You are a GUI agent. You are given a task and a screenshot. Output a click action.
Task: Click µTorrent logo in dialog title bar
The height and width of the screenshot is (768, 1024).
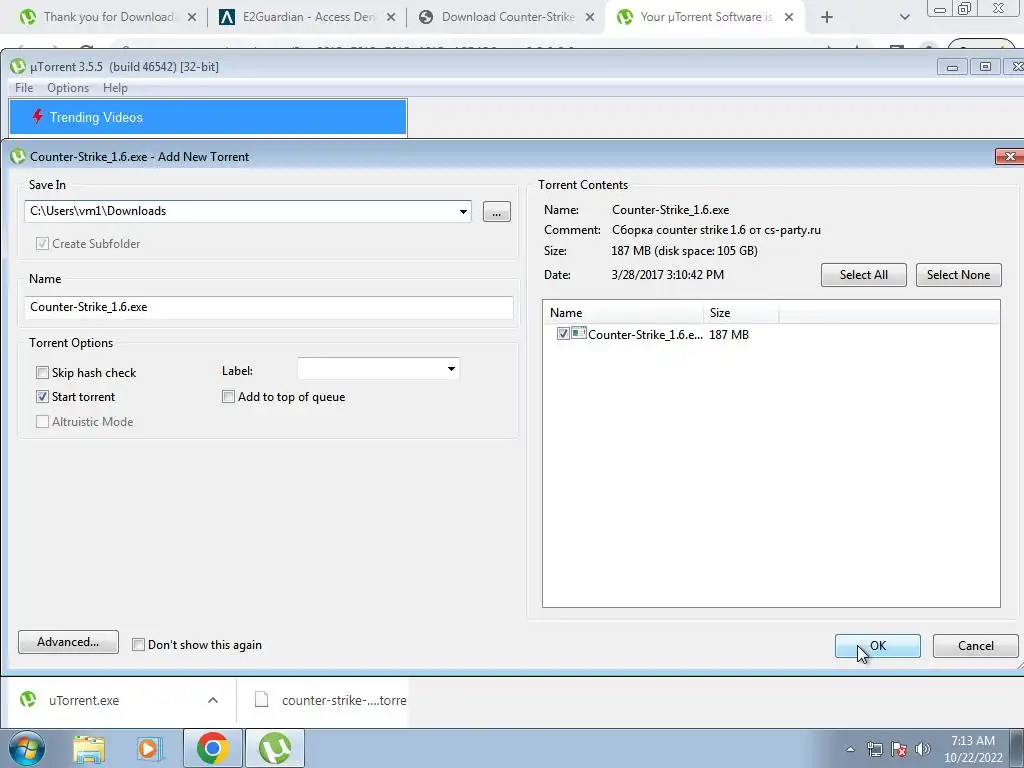18,157
